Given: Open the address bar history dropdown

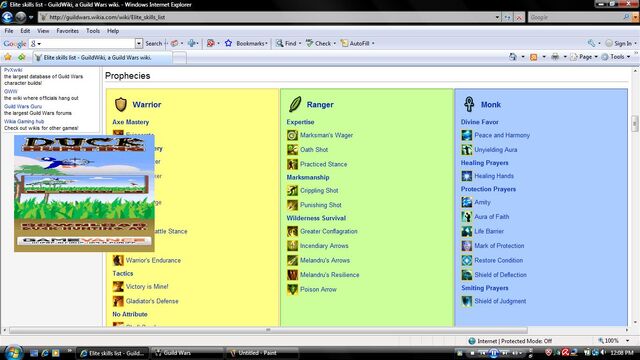Looking at the screenshot, I should point(497,18).
